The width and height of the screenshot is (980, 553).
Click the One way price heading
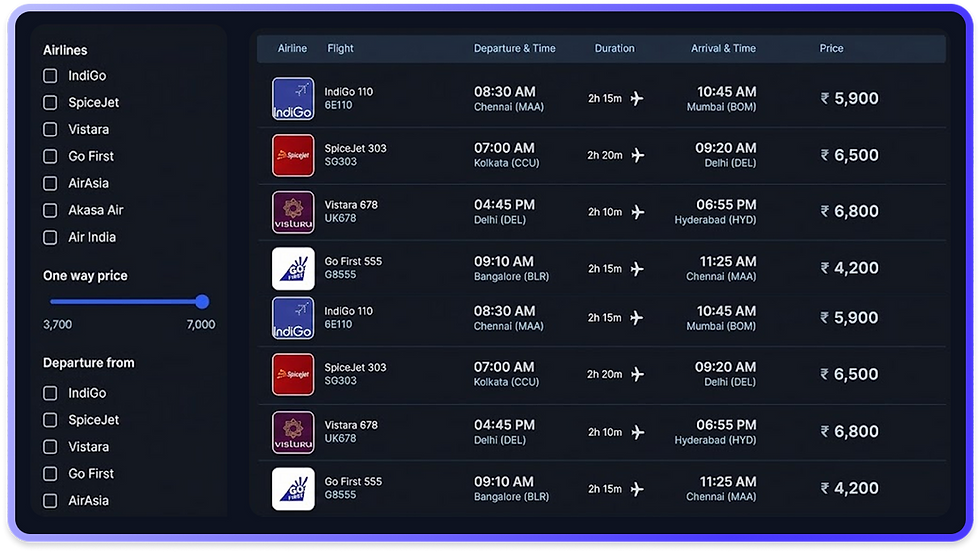pyautogui.click(x=85, y=276)
